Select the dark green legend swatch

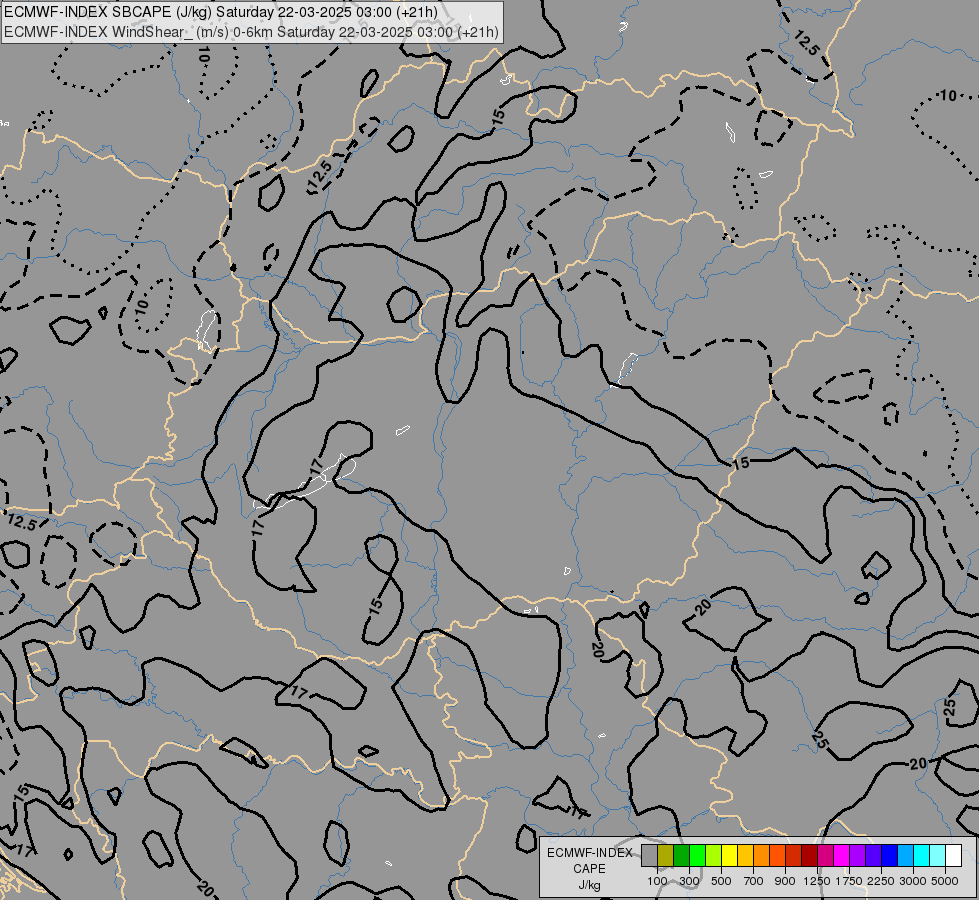tap(682, 855)
